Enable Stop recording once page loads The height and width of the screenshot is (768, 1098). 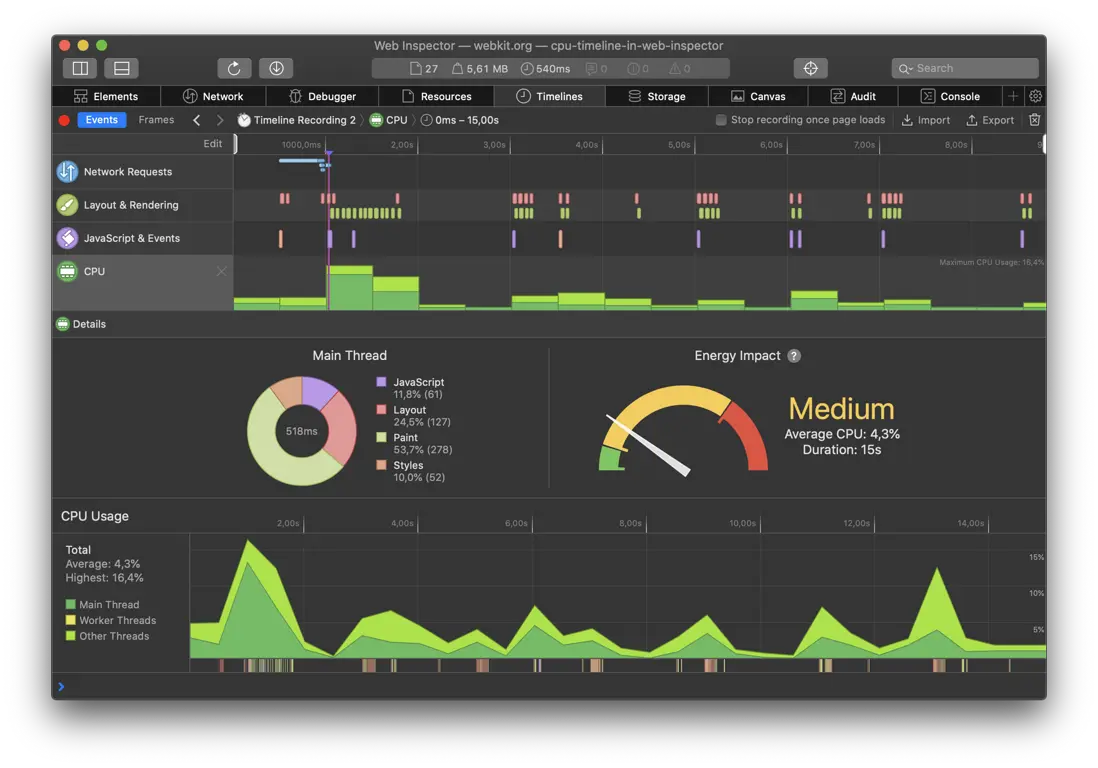coord(721,119)
